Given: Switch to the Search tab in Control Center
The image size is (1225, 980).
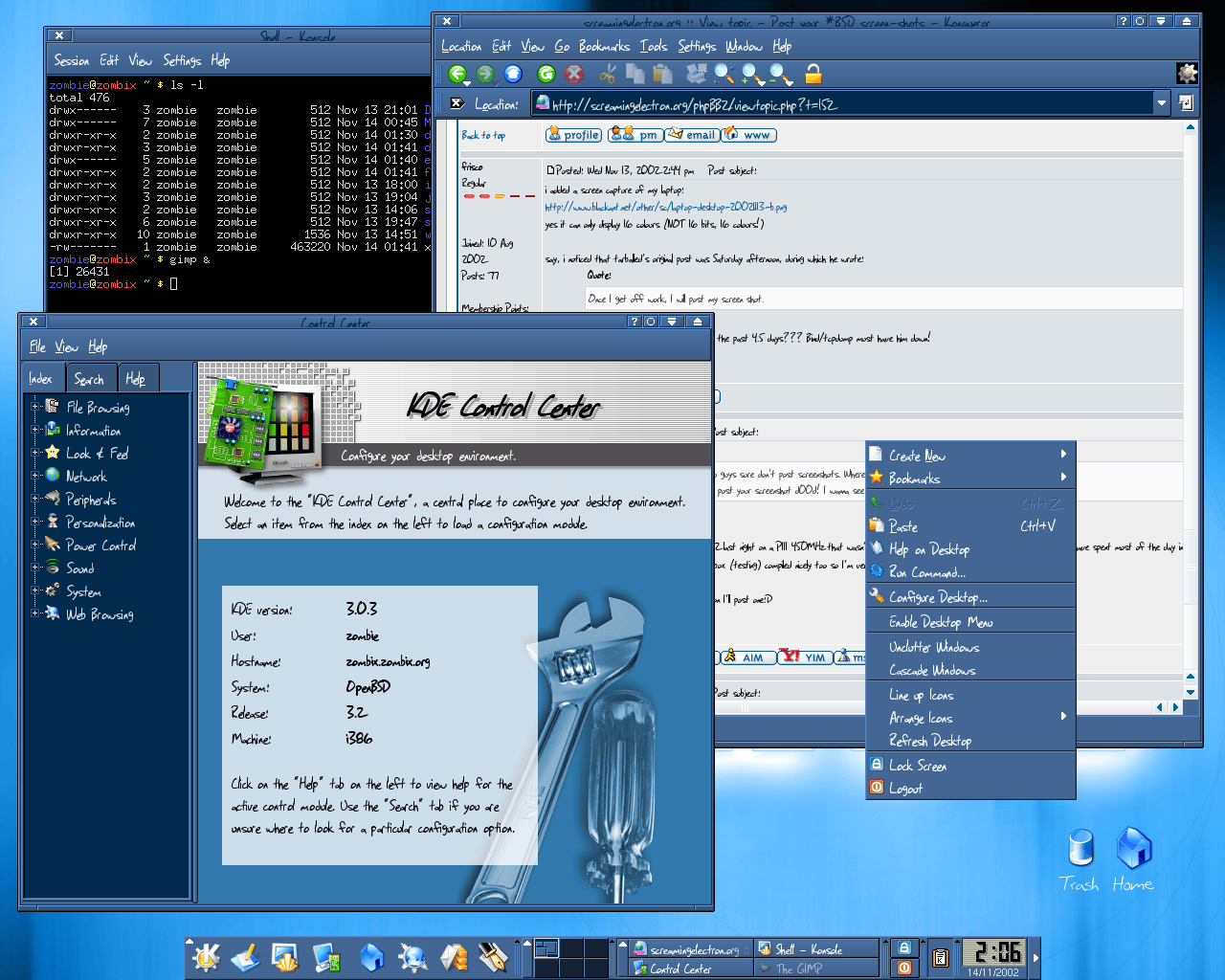Looking at the screenshot, I should pos(90,379).
